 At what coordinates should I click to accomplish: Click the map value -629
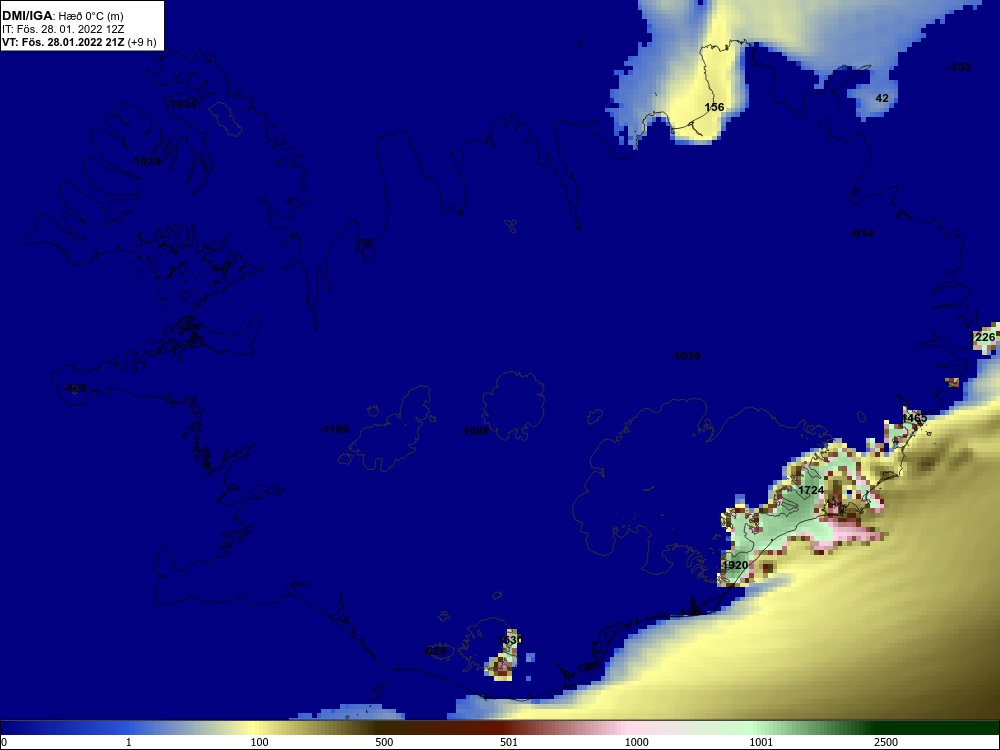[435, 651]
